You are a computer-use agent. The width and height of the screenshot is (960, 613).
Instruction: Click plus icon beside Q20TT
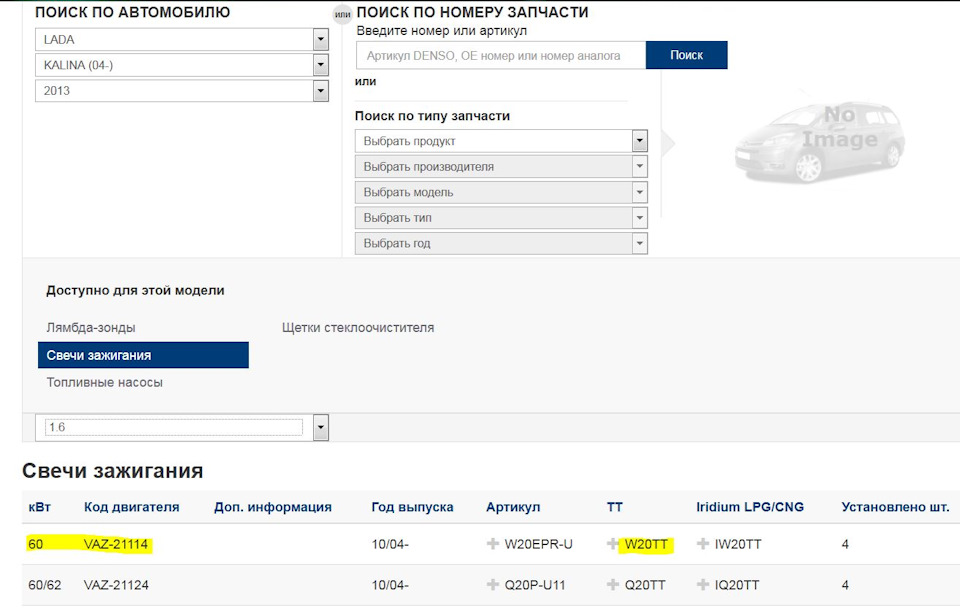point(613,585)
